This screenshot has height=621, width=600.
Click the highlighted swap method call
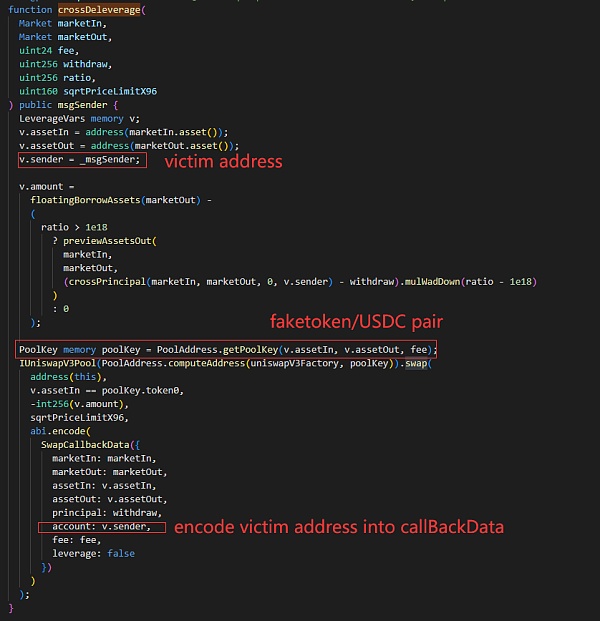[x=416, y=363]
